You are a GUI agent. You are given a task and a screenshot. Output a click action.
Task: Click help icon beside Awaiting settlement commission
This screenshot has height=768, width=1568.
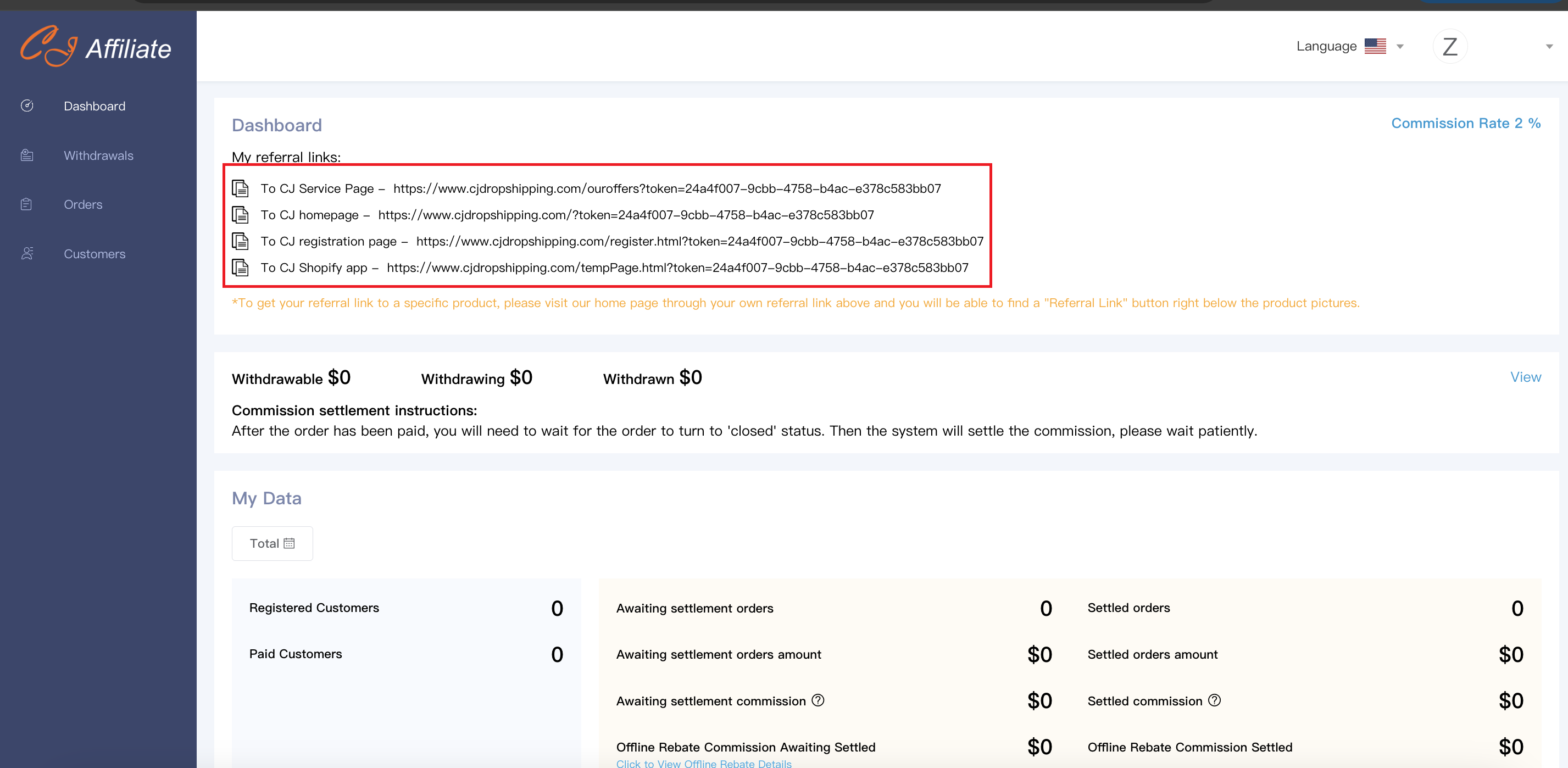[x=818, y=700]
